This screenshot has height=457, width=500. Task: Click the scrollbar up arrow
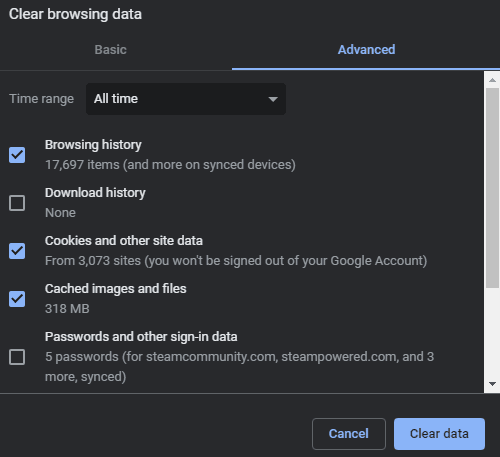pyautogui.click(x=492, y=80)
